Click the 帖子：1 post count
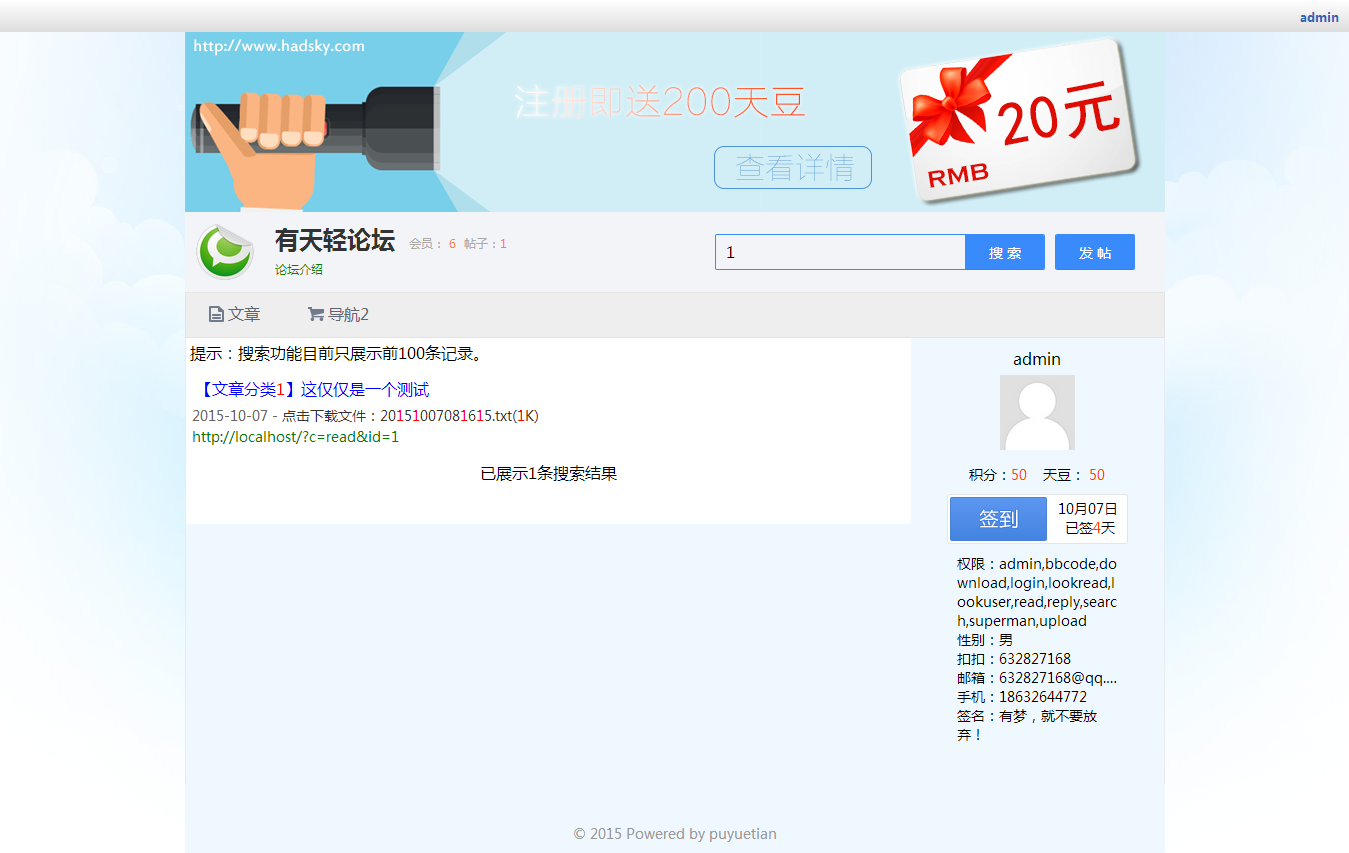 485,244
